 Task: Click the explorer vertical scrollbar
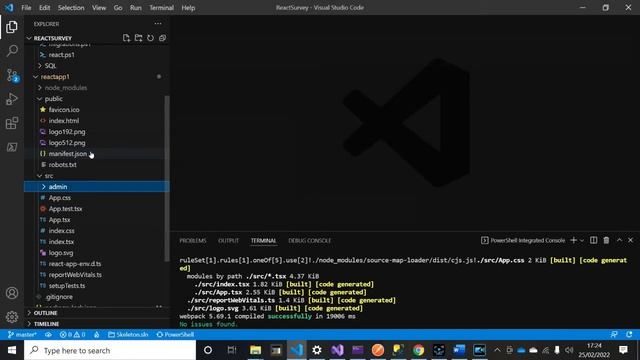(x=167, y=178)
